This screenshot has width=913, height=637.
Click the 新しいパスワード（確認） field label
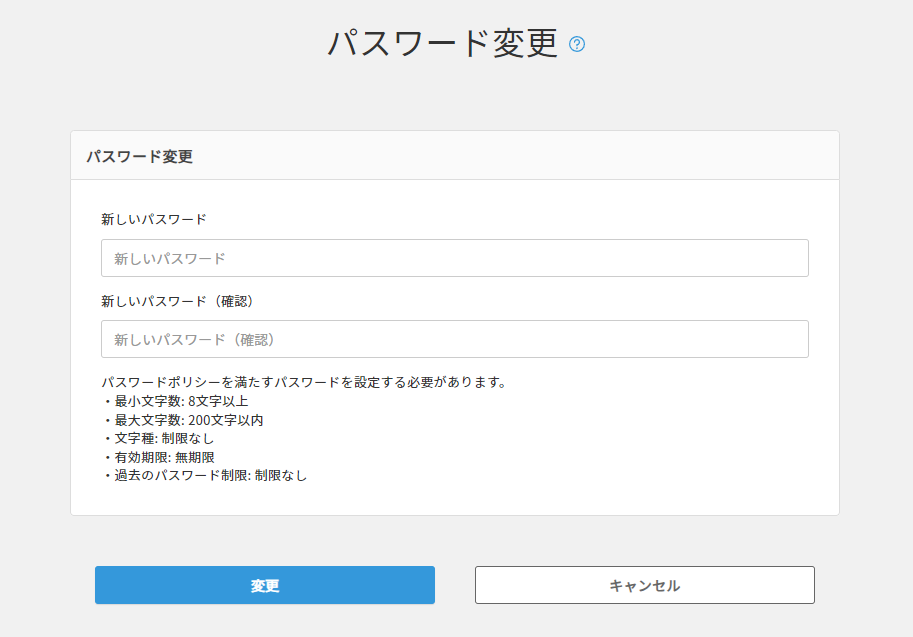177,302
